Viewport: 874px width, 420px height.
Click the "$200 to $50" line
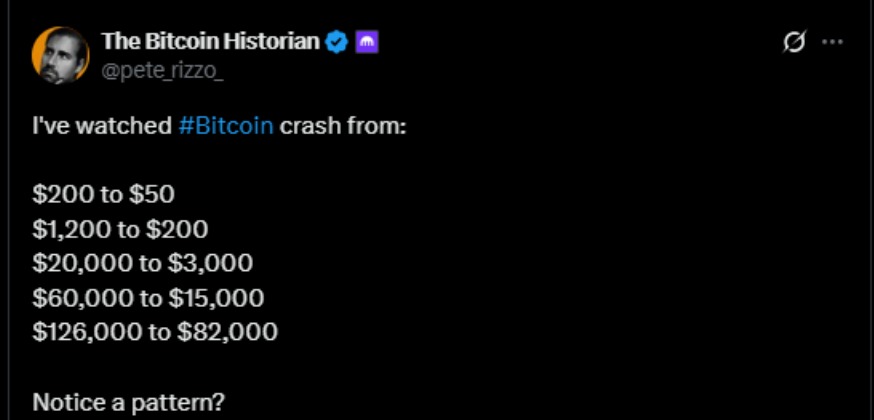coord(103,195)
